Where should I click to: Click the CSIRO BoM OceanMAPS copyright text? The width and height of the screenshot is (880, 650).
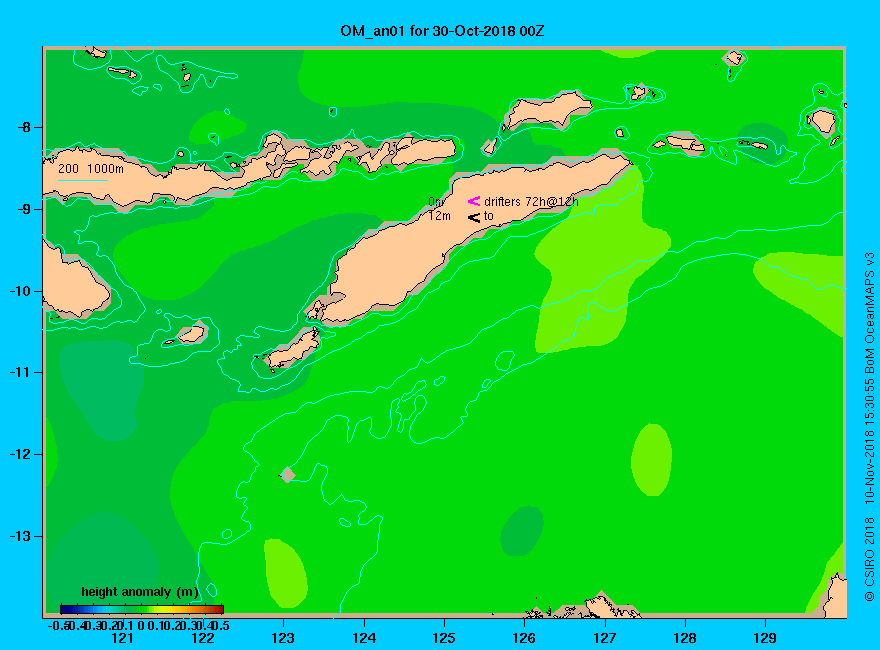869,427
